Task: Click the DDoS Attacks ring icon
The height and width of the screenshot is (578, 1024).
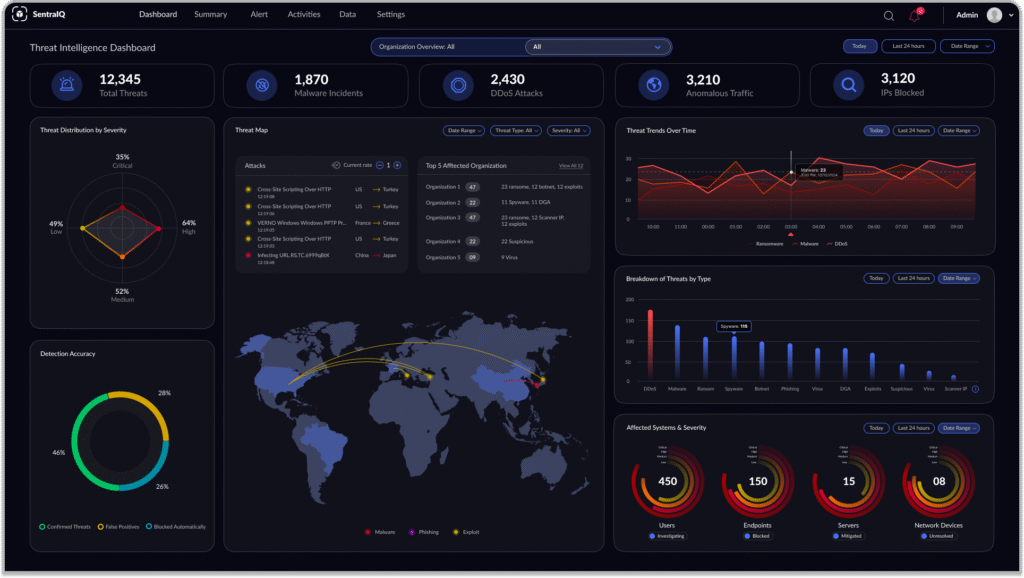Action: (x=458, y=86)
